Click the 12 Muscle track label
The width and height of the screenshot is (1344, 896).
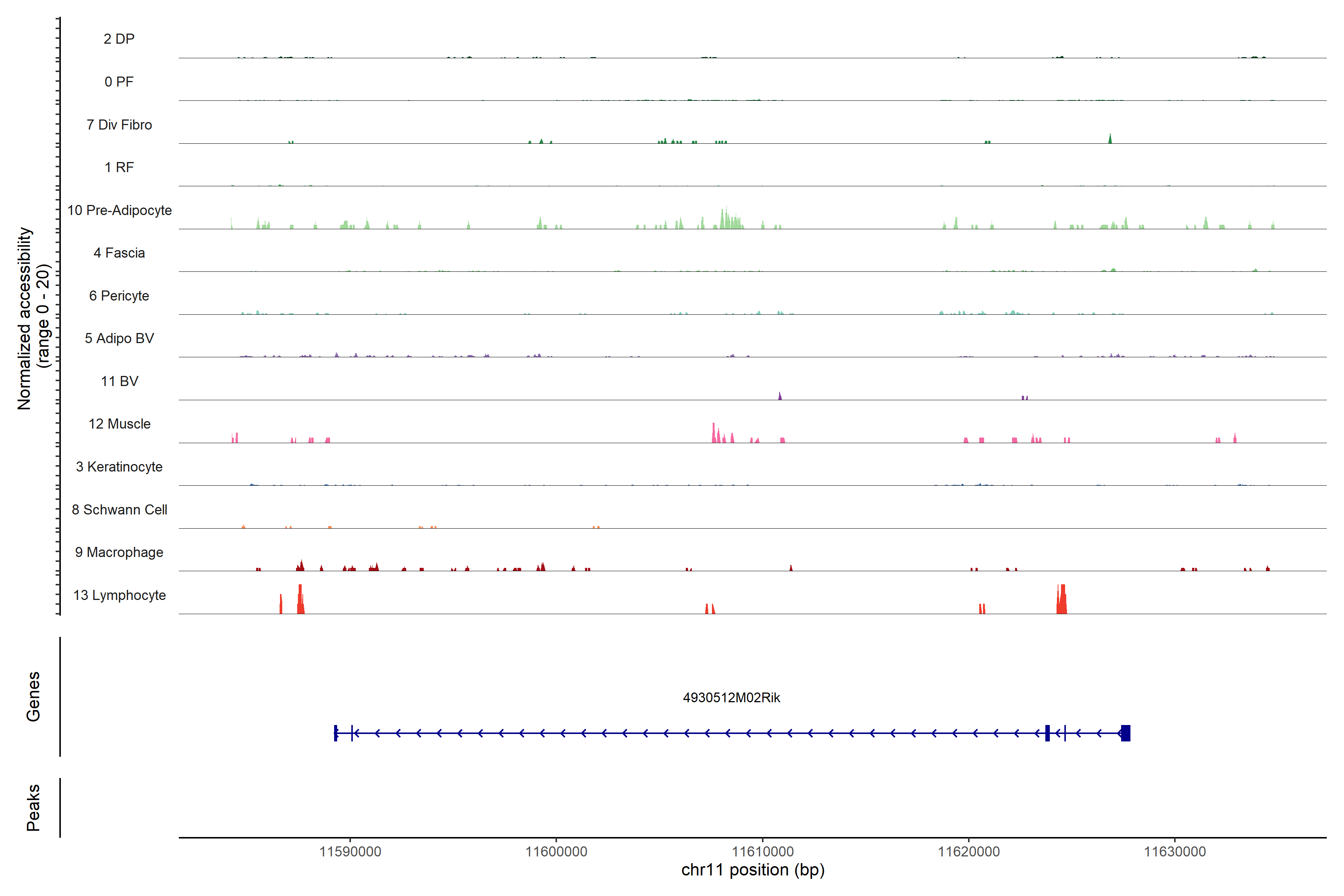tap(119, 424)
